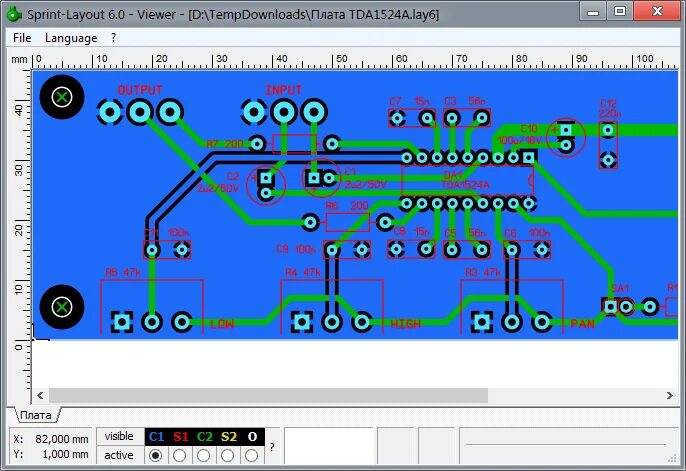Image resolution: width=686 pixels, height=471 pixels.
Task: Close the Sprint-Layout Viewer window
Action: click(x=657, y=11)
